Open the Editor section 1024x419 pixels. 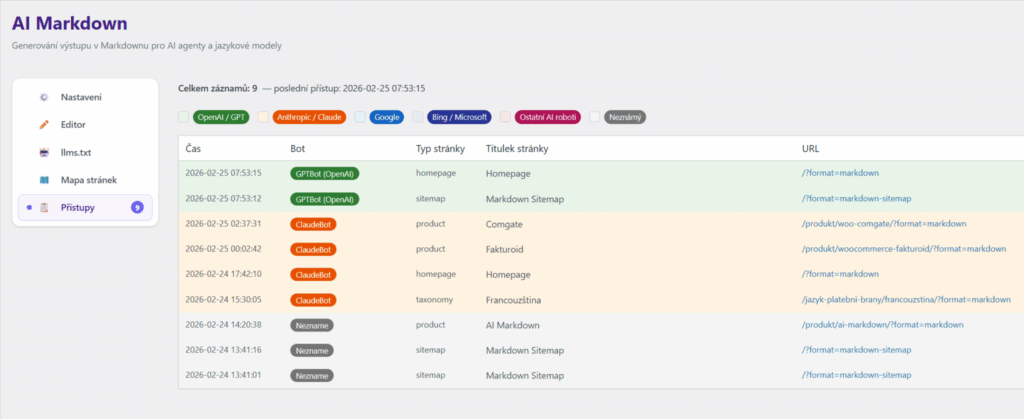click(85, 125)
